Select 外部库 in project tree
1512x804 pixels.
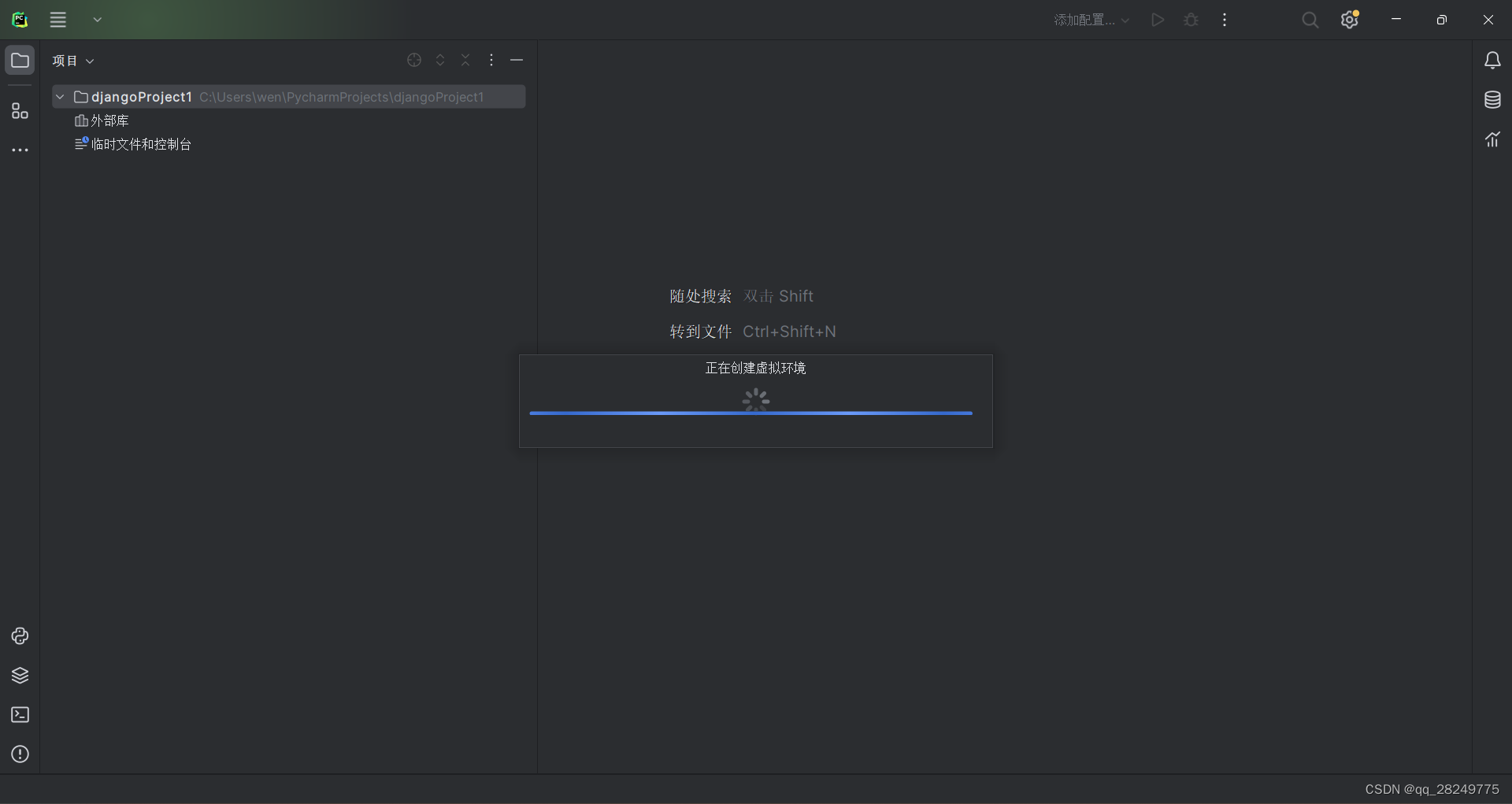pyautogui.click(x=102, y=120)
